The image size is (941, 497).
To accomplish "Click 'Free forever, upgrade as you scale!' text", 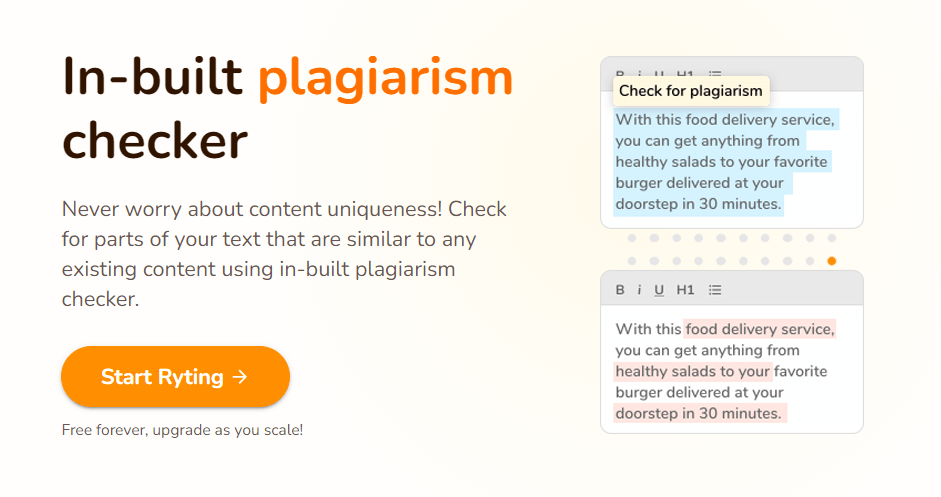I will [182, 430].
